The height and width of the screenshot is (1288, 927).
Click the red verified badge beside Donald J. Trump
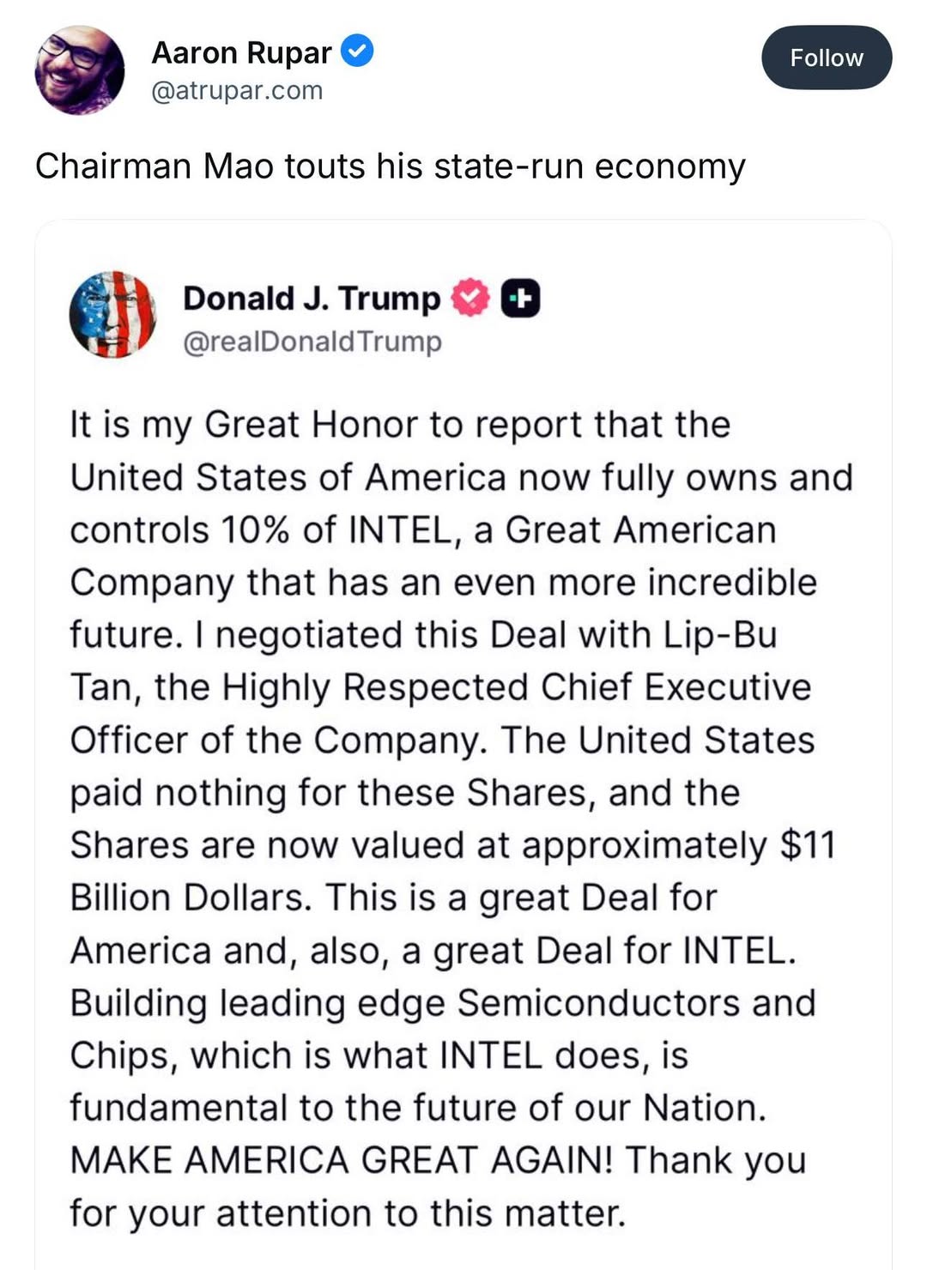point(470,298)
